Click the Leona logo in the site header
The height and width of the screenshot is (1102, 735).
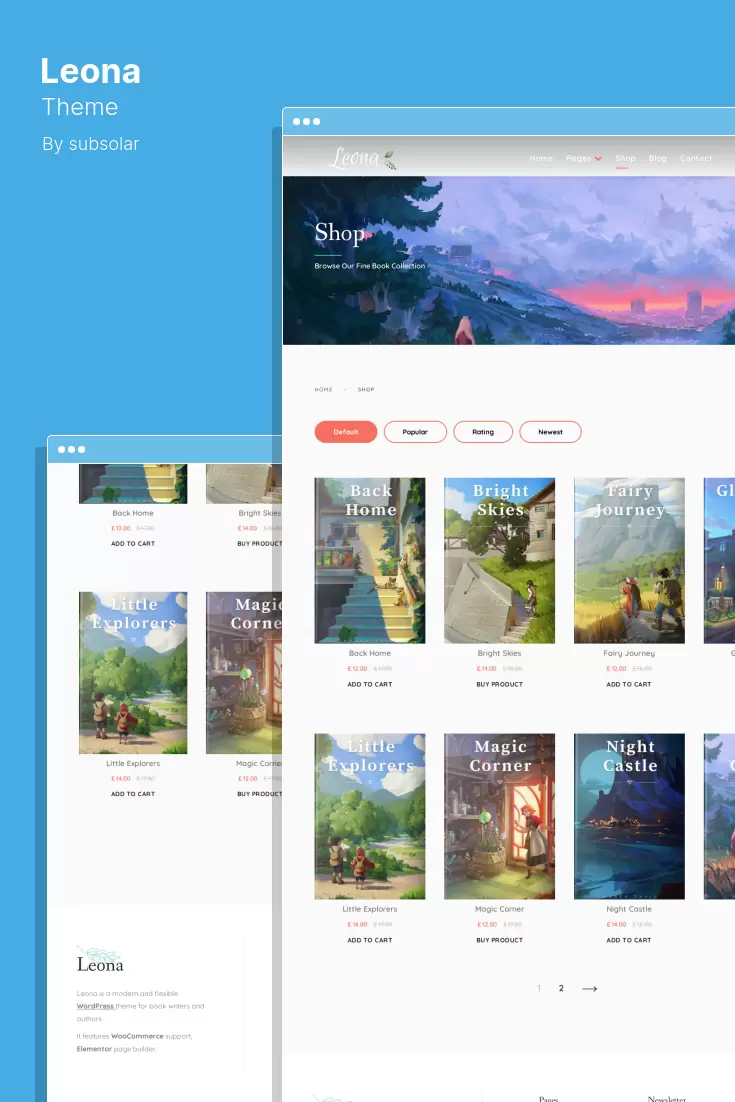tap(363, 158)
